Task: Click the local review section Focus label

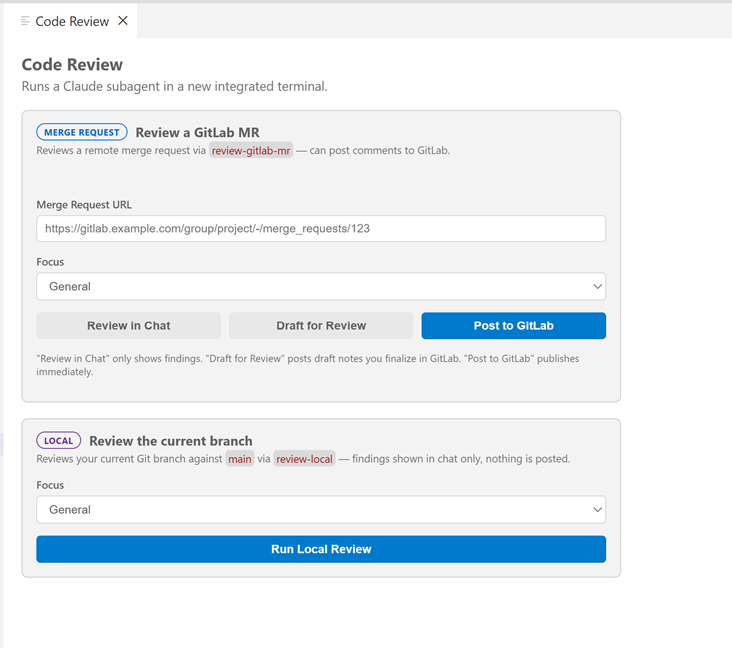Action: pyautogui.click(x=50, y=485)
